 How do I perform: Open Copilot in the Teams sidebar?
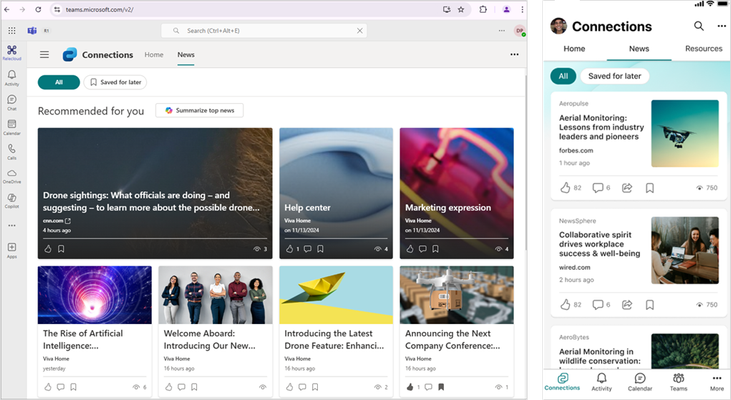[12, 200]
